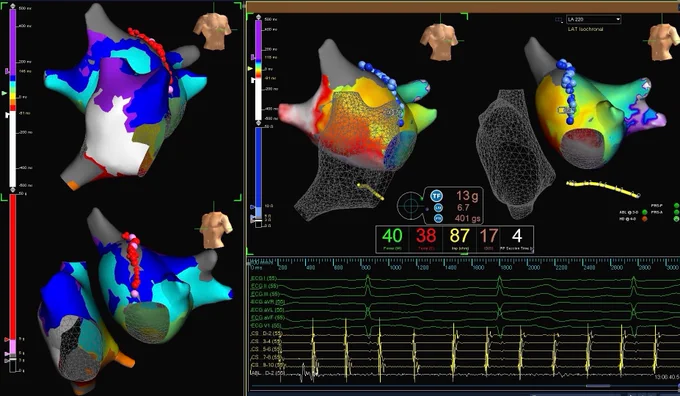Click the pink handle on bottom-left color bar
This screenshot has width=680, height=396.
click(x=7, y=354)
